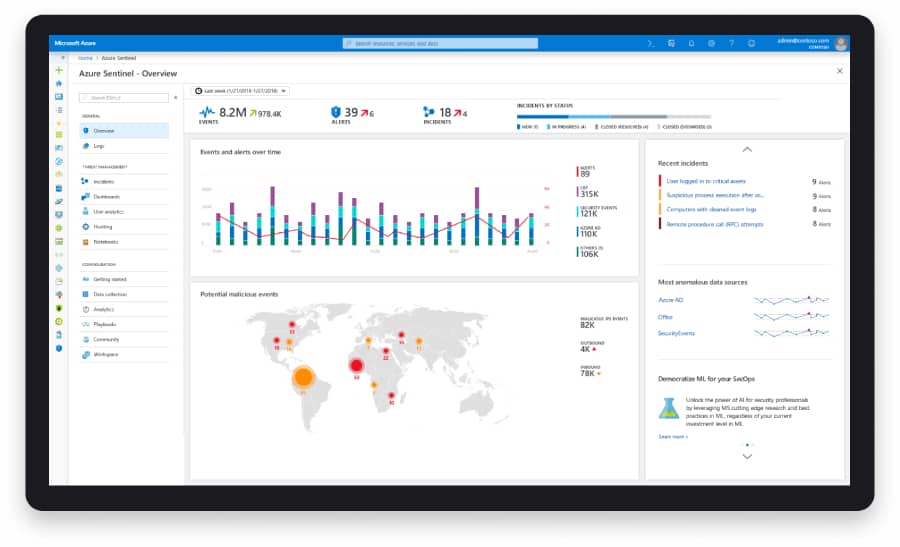The image size is (900, 547).
Task: Click the green plus create resource icon
Action: [x=59, y=71]
